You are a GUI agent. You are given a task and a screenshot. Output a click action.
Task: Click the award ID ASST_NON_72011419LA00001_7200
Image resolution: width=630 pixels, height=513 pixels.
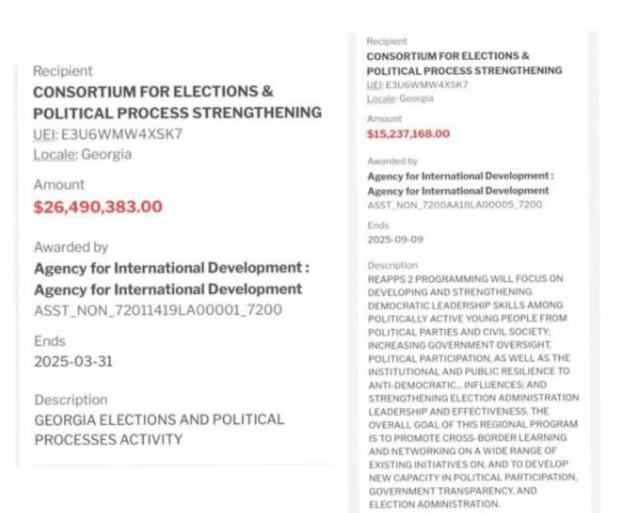(x=158, y=310)
